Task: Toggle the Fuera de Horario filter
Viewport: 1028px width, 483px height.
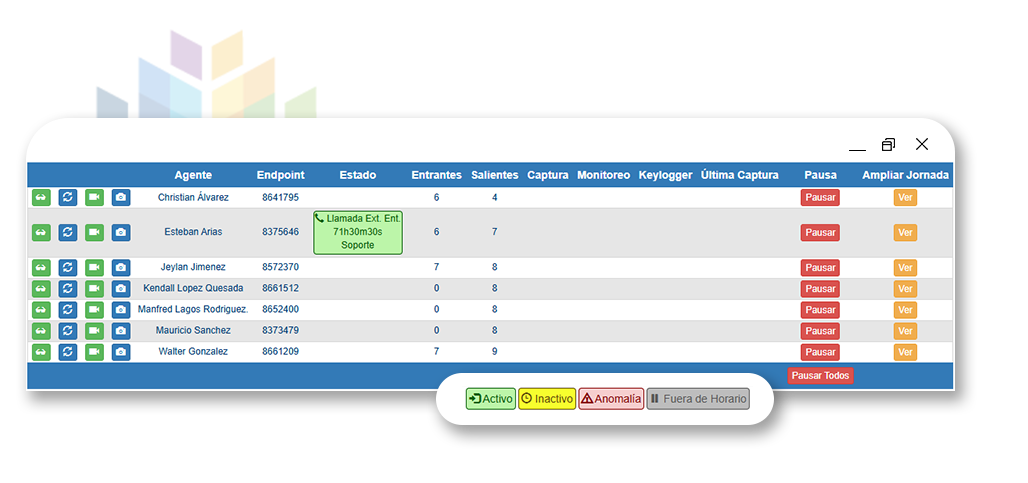Action: [x=697, y=399]
